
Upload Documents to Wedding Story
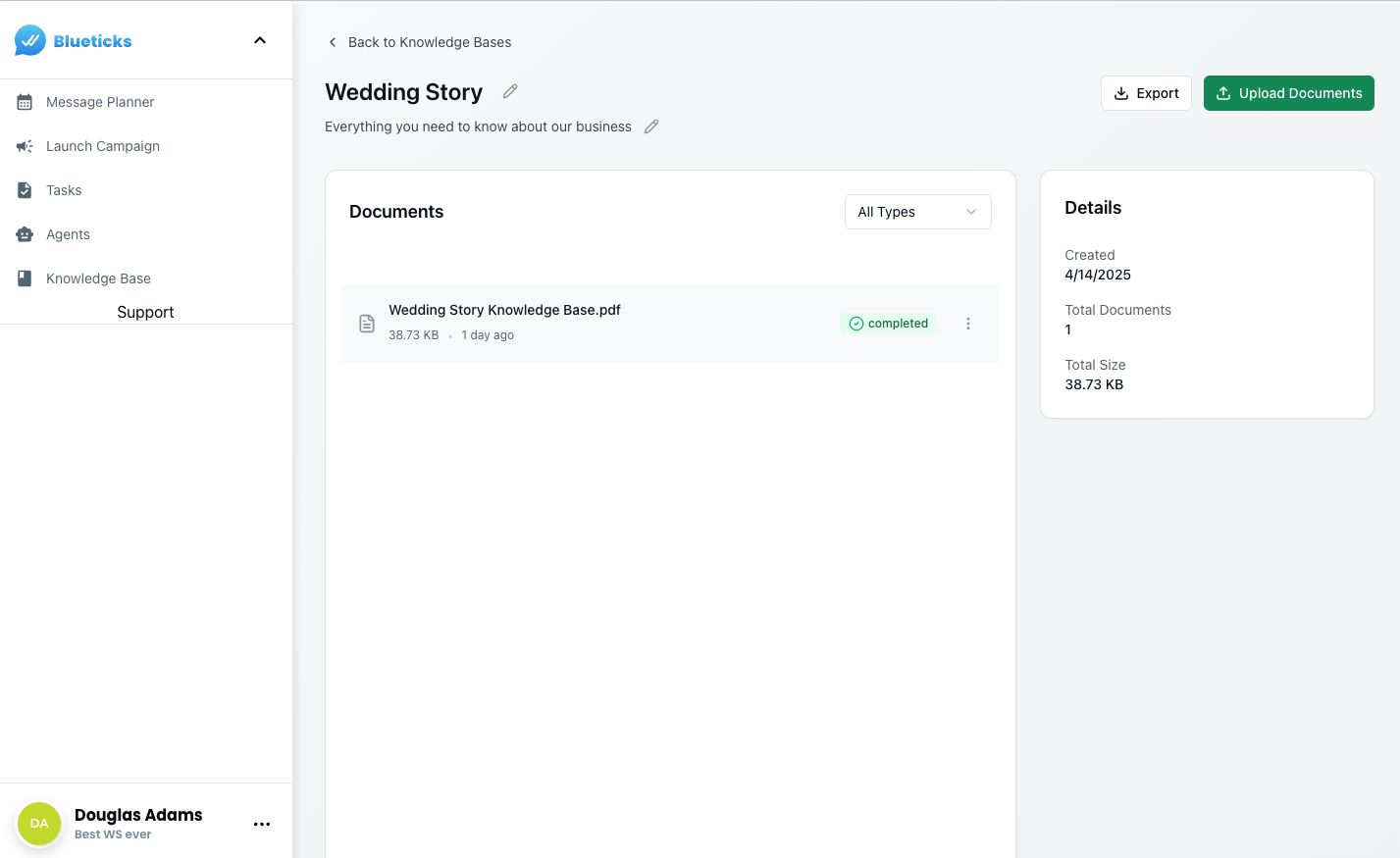[x=1288, y=92]
